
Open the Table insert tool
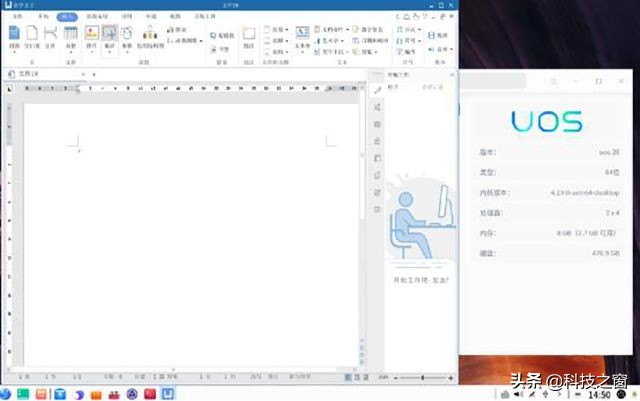tap(71, 38)
